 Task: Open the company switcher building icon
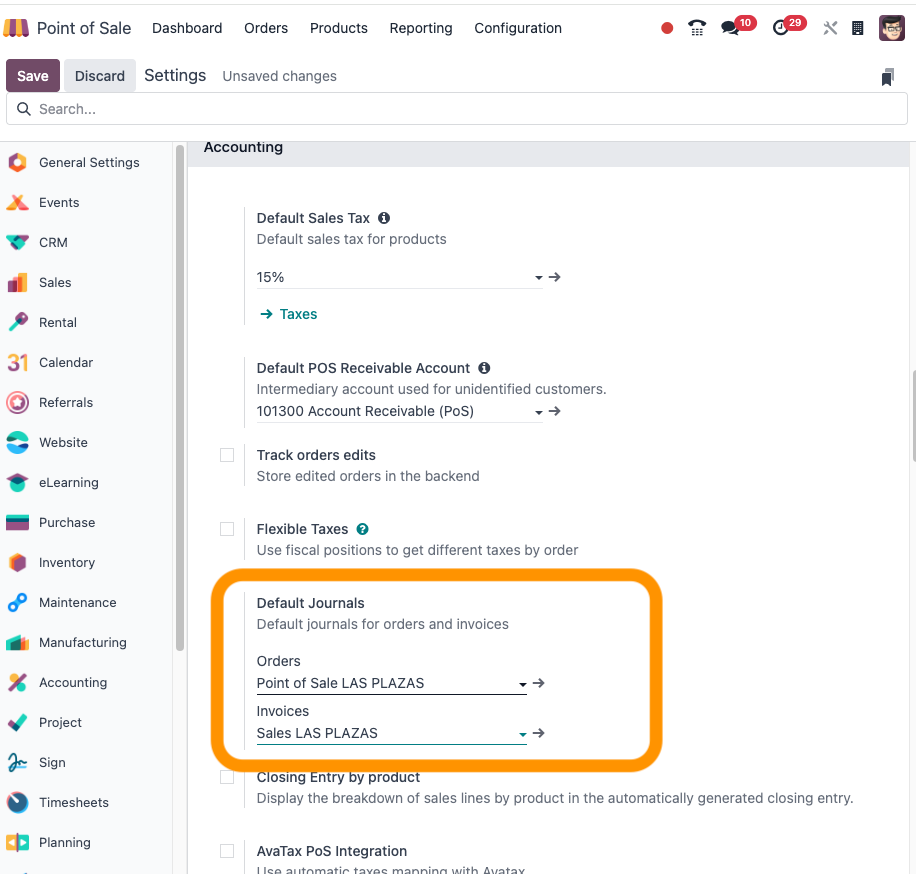[857, 28]
